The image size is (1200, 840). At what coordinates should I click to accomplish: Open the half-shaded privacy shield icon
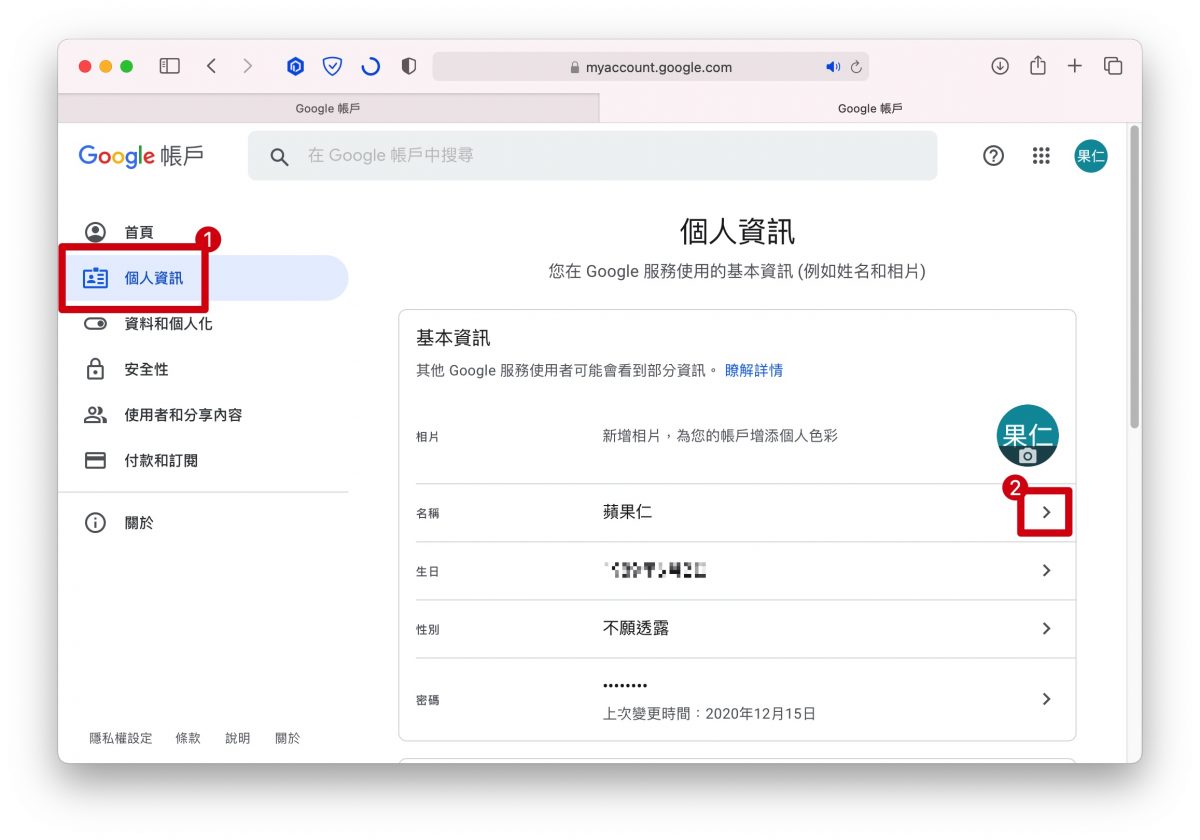408,67
